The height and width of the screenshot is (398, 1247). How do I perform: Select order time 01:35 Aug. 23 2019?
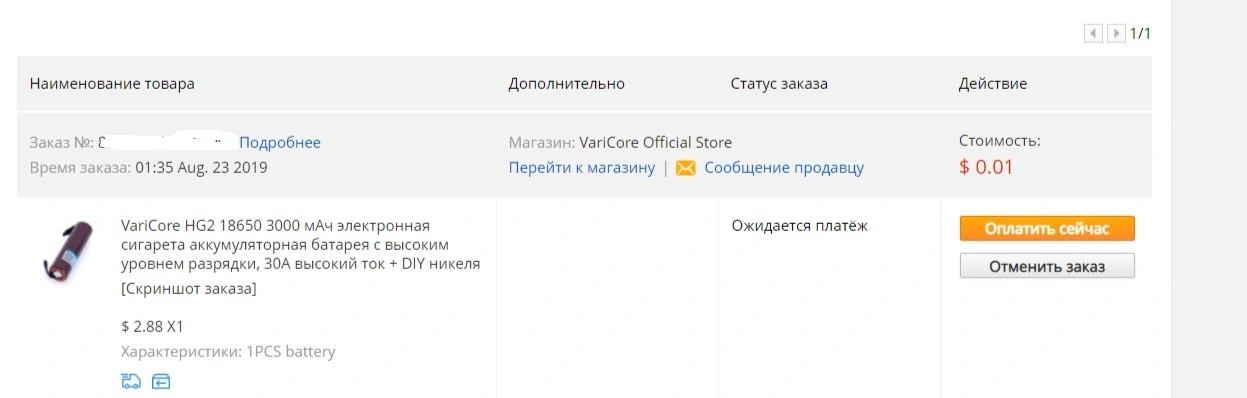click(x=201, y=168)
